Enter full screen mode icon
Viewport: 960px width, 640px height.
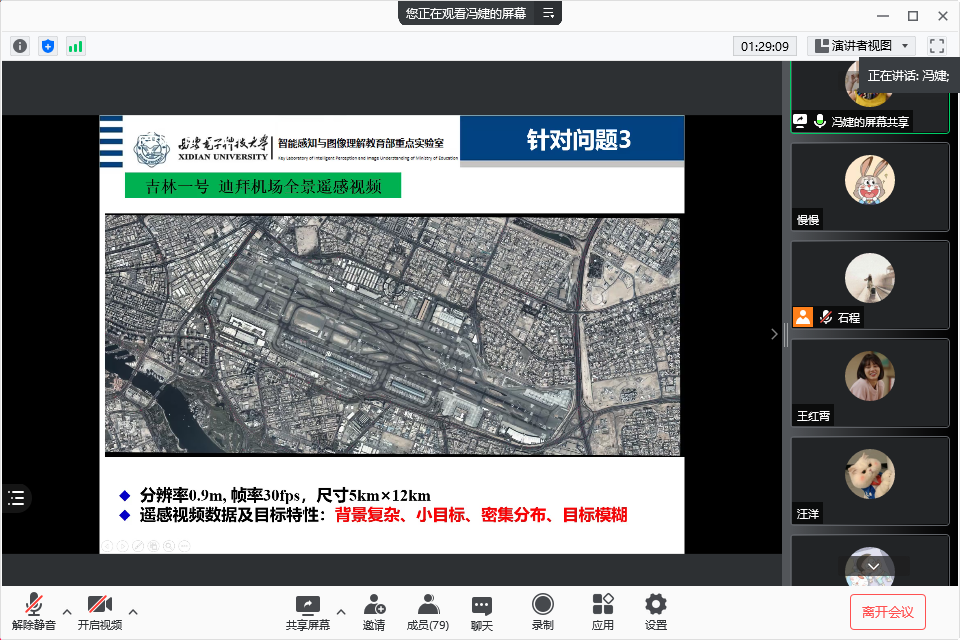936,46
